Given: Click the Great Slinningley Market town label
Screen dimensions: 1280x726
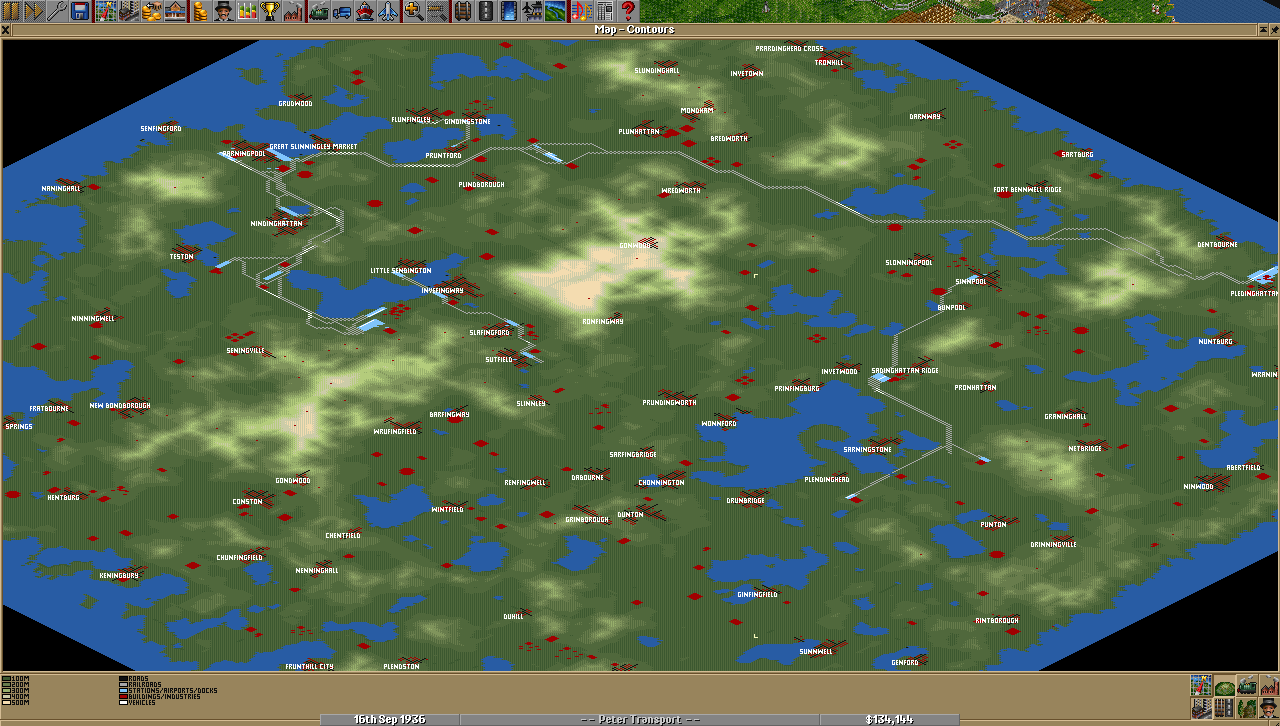Looking at the screenshot, I should click(x=313, y=147).
